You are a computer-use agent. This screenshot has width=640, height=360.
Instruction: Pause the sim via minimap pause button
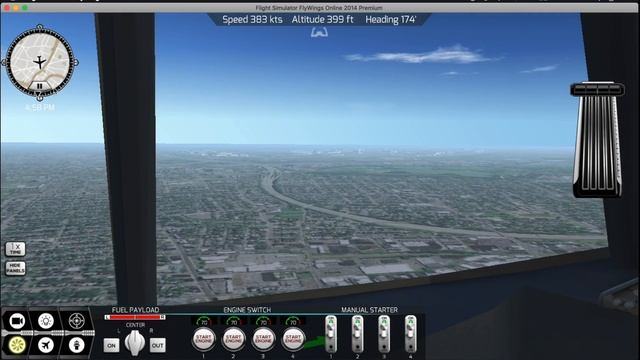pyautogui.click(x=40, y=86)
